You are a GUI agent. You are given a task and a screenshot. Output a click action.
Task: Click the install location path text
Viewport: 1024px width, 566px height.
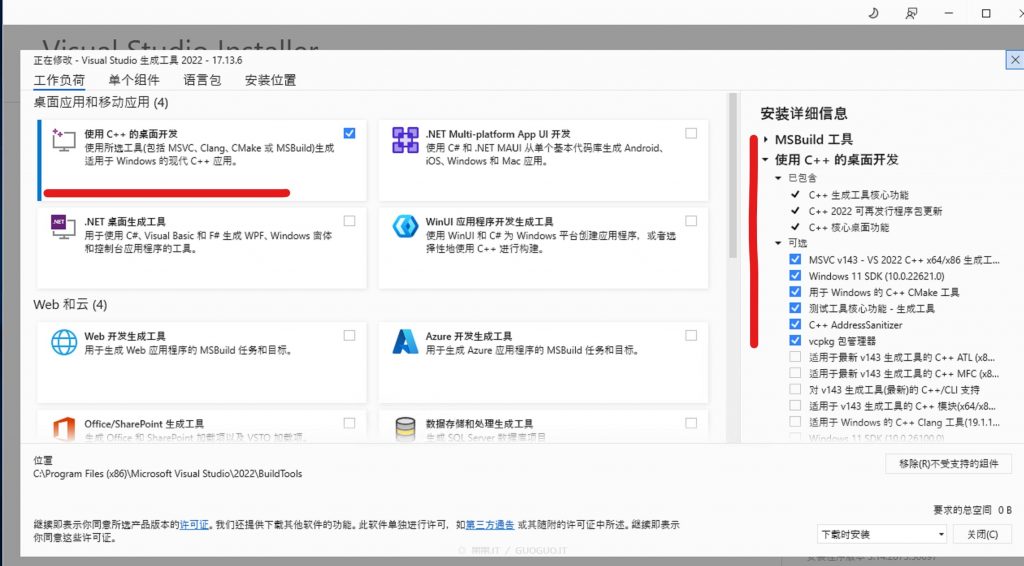coord(168,473)
